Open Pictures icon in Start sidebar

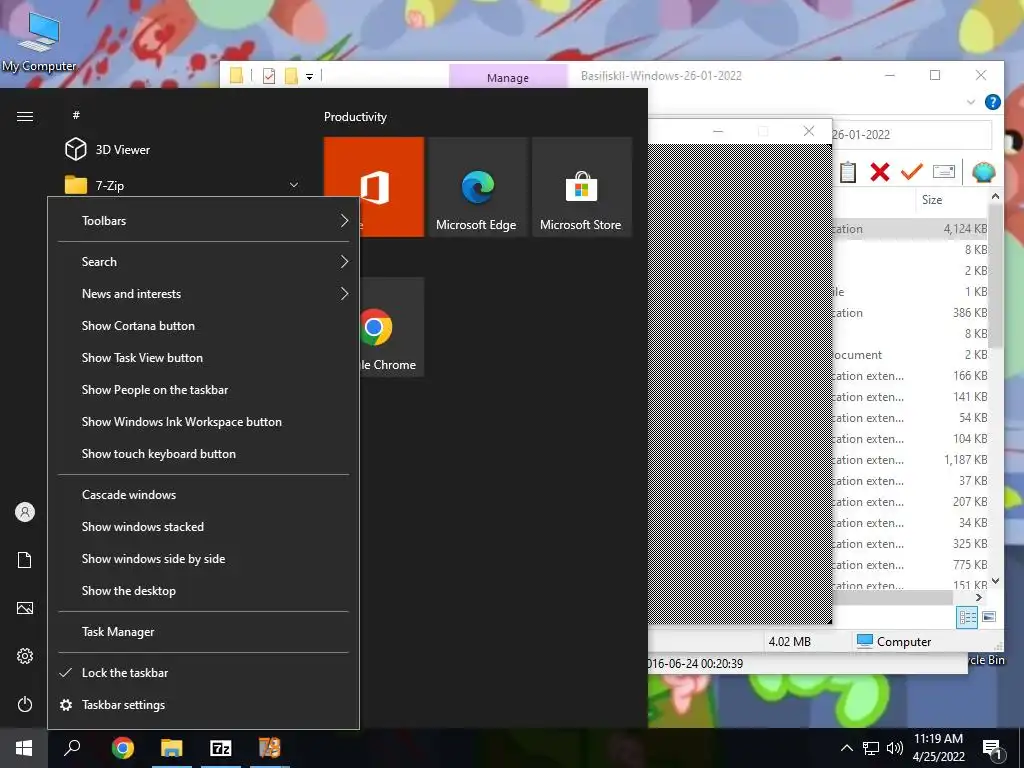point(25,608)
